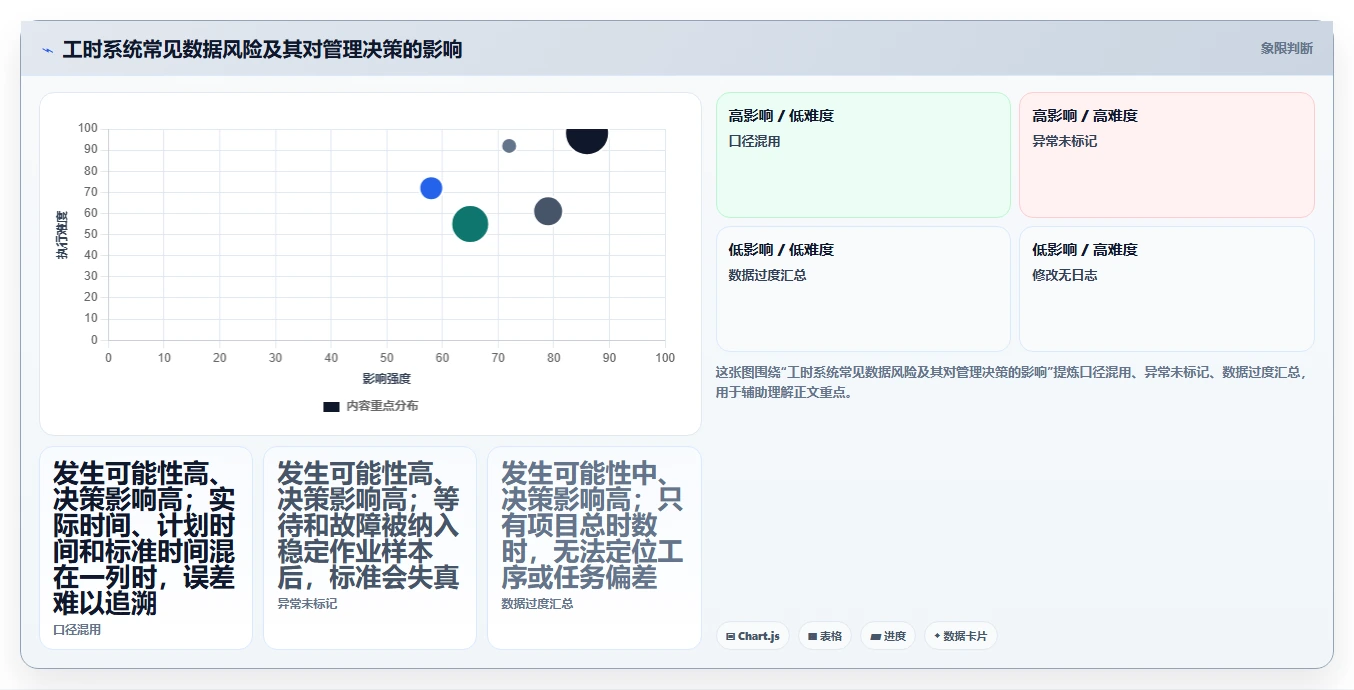Open the 高影响 / 高难度 quadrant card

coord(1166,155)
